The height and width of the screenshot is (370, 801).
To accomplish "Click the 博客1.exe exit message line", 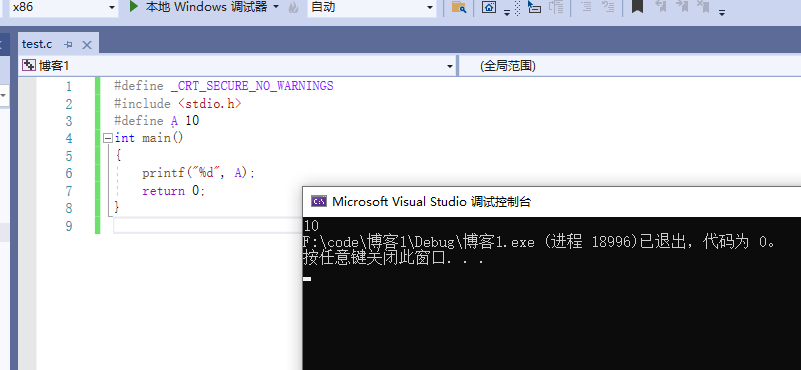I will click(x=540, y=242).
